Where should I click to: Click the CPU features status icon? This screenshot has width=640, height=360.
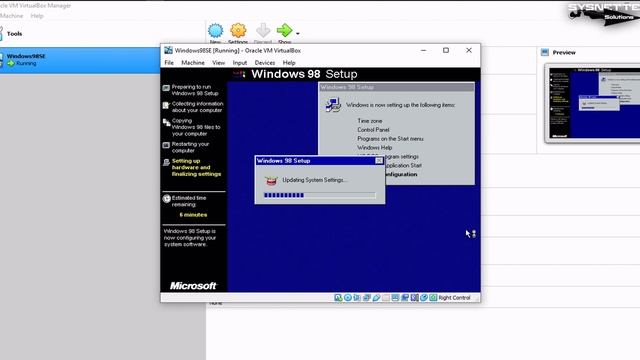414,298
